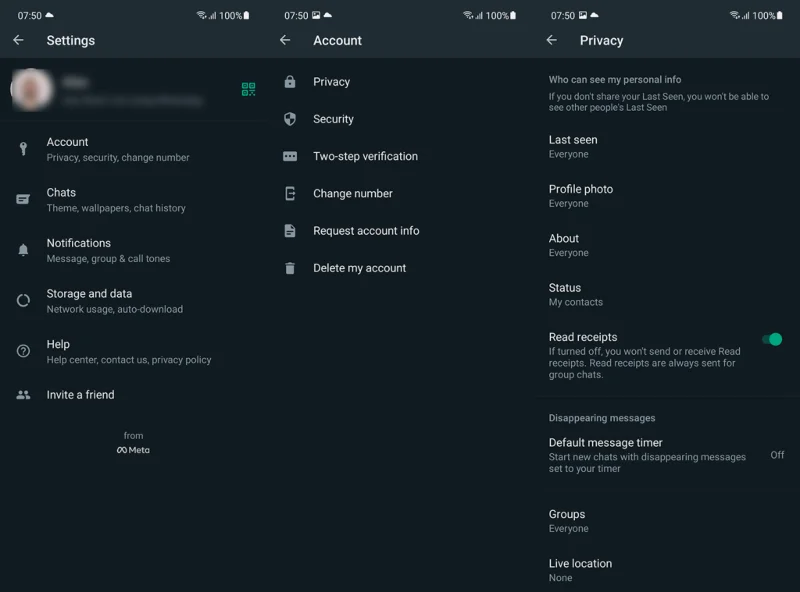This screenshot has height=592, width=800.
Task: Tap the back arrow on Account screen
Action: point(285,40)
